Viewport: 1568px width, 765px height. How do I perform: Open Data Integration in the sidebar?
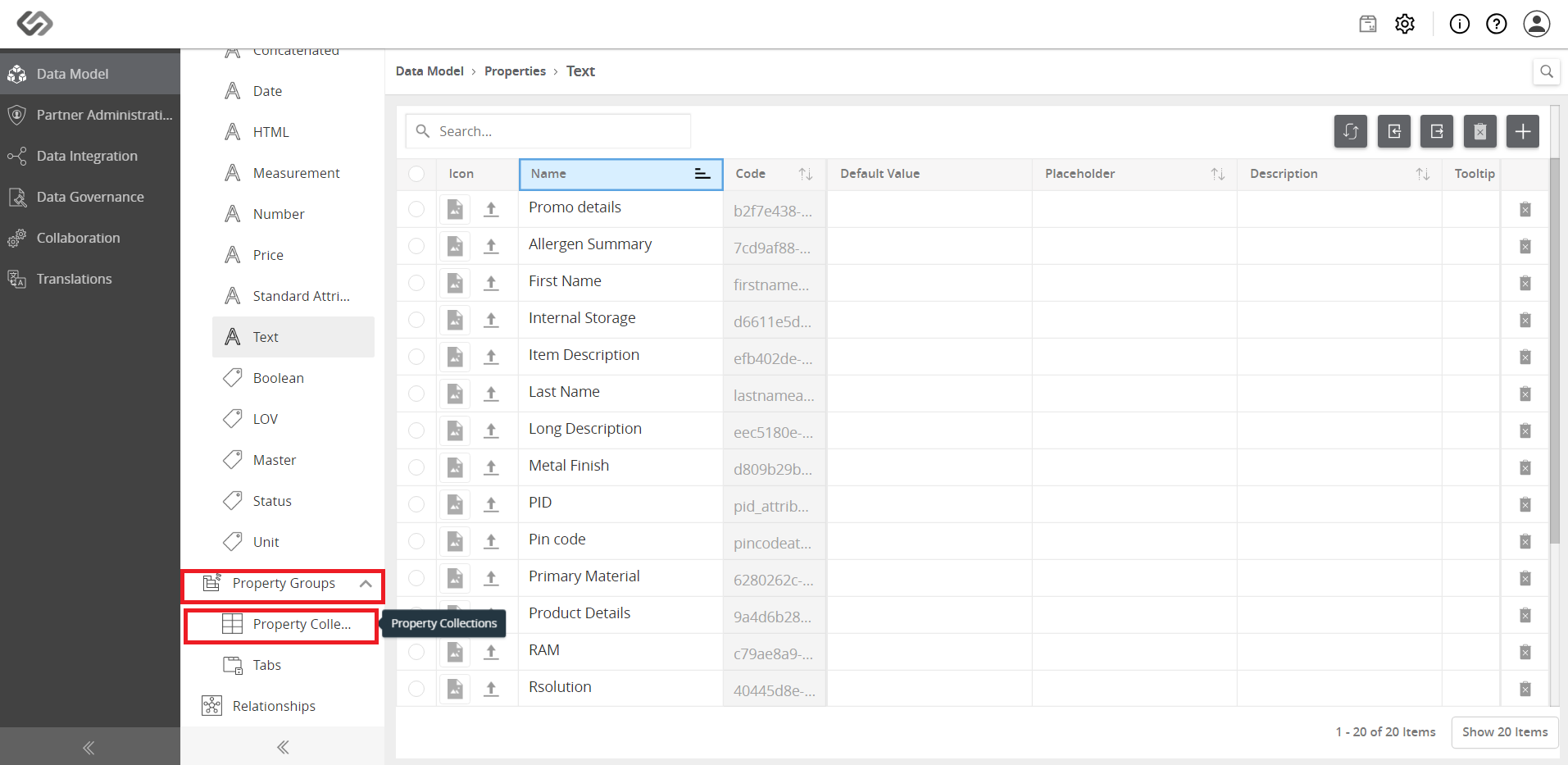90,156
